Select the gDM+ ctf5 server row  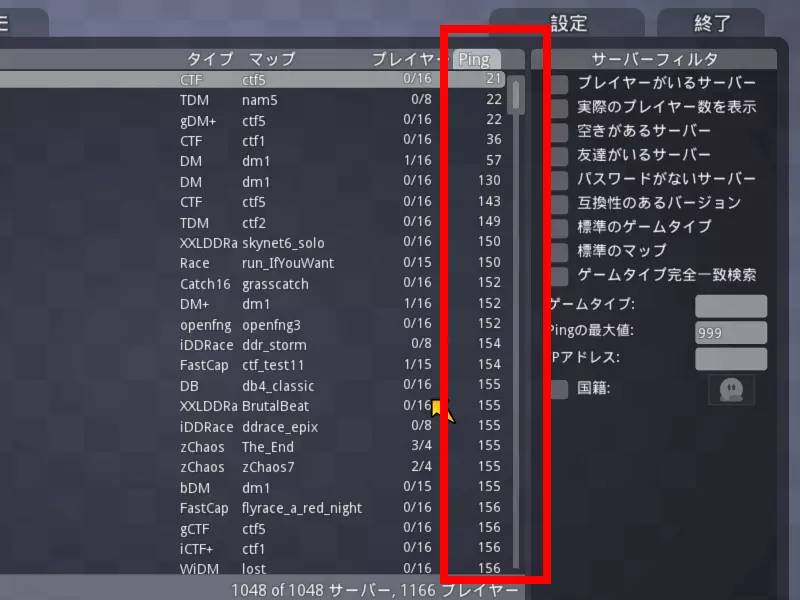point(253,120)
